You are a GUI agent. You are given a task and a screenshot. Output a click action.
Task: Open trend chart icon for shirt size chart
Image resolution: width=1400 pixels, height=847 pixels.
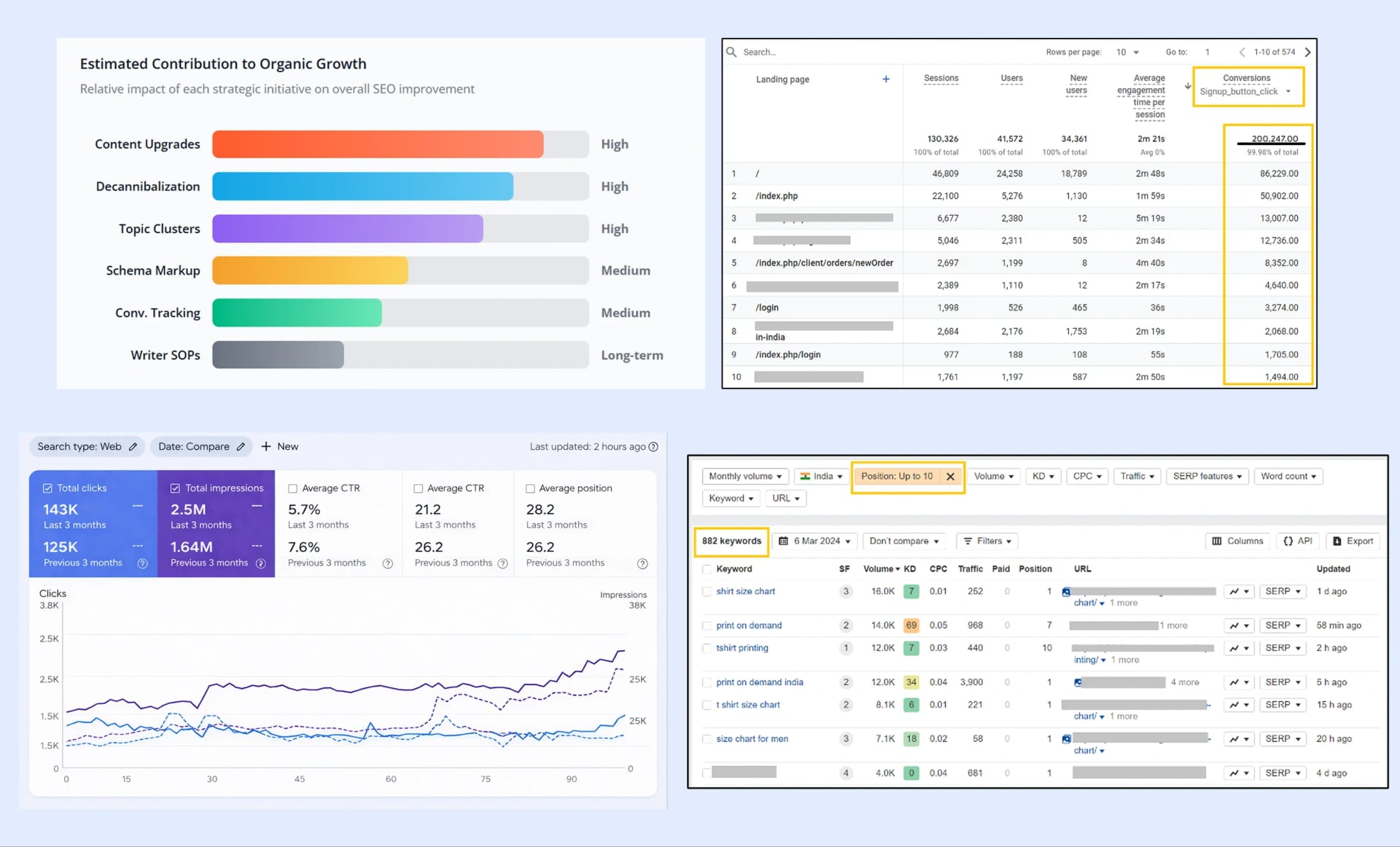[x=1234, y=591]
